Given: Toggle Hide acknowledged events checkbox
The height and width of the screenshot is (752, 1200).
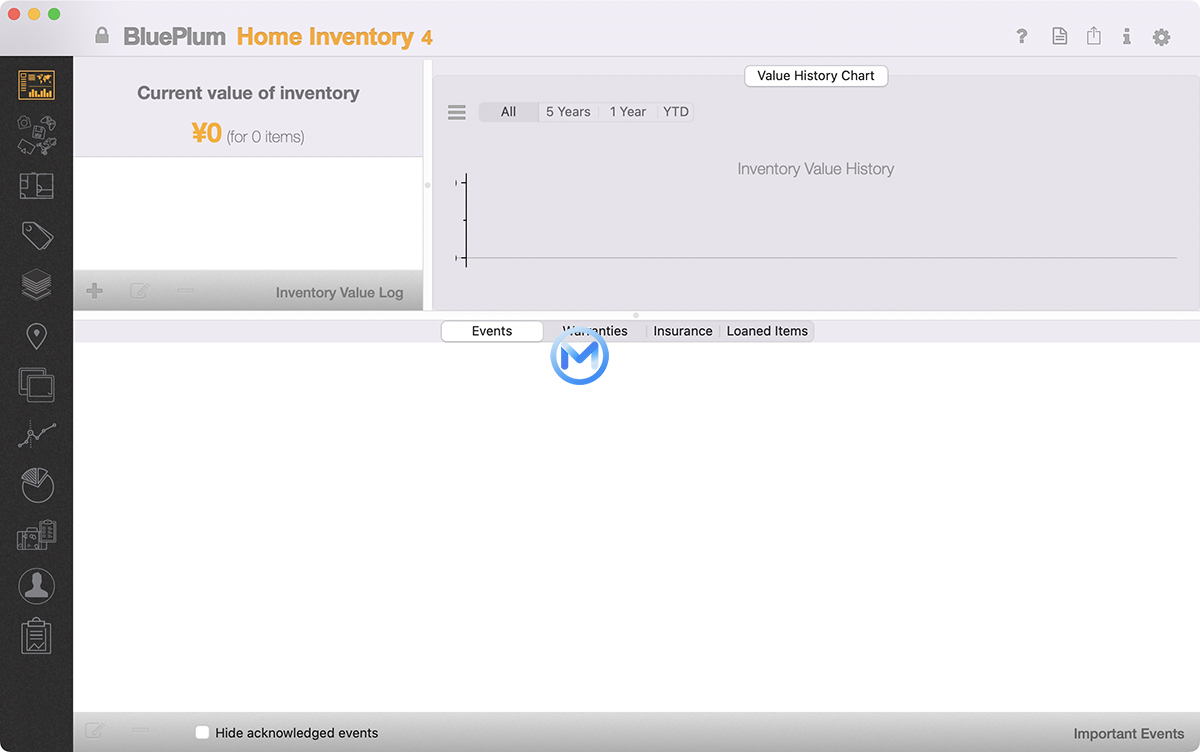Looking at the screenshot, I should [x=202, y=733].
